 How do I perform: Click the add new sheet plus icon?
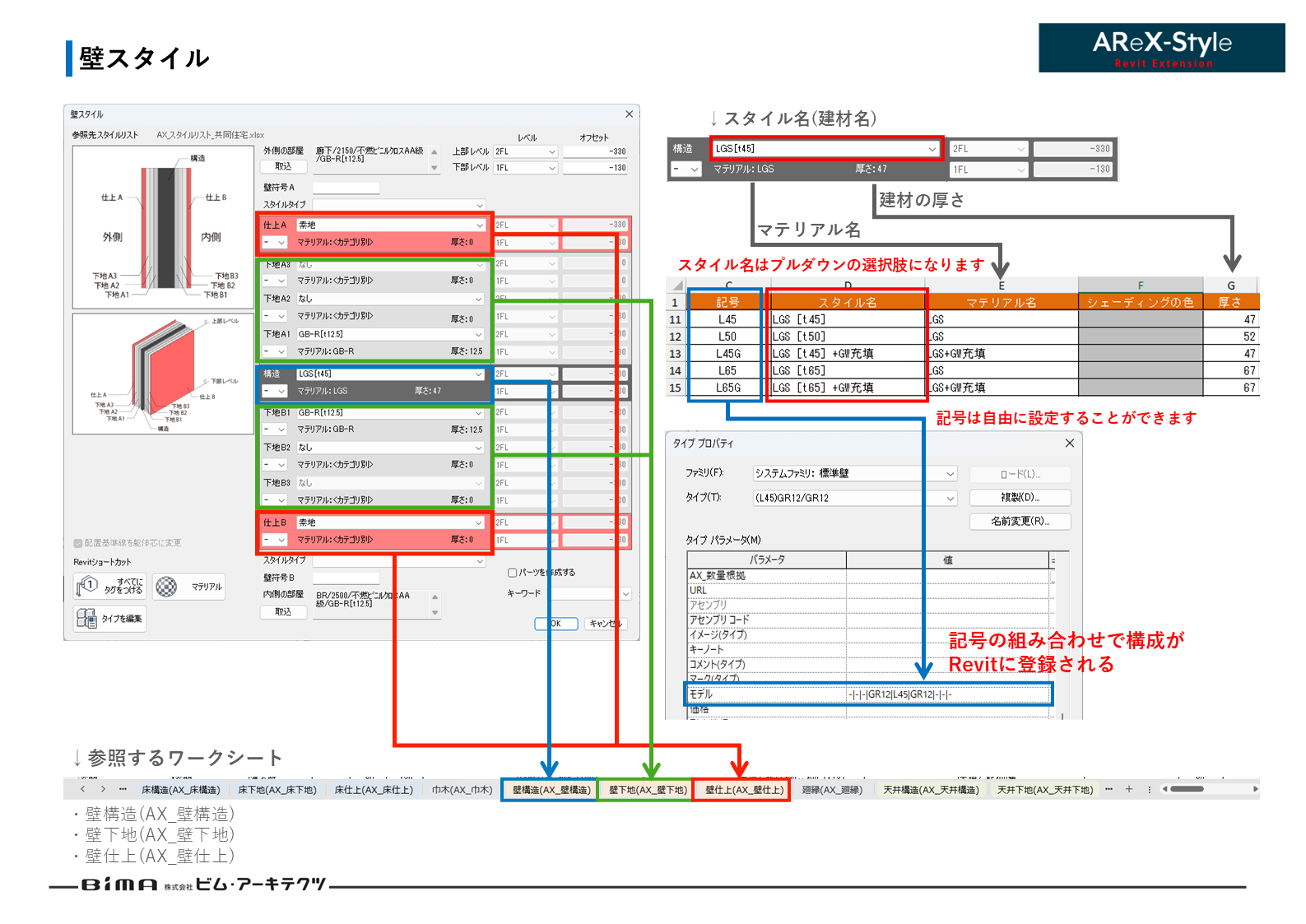[1129, 789]
